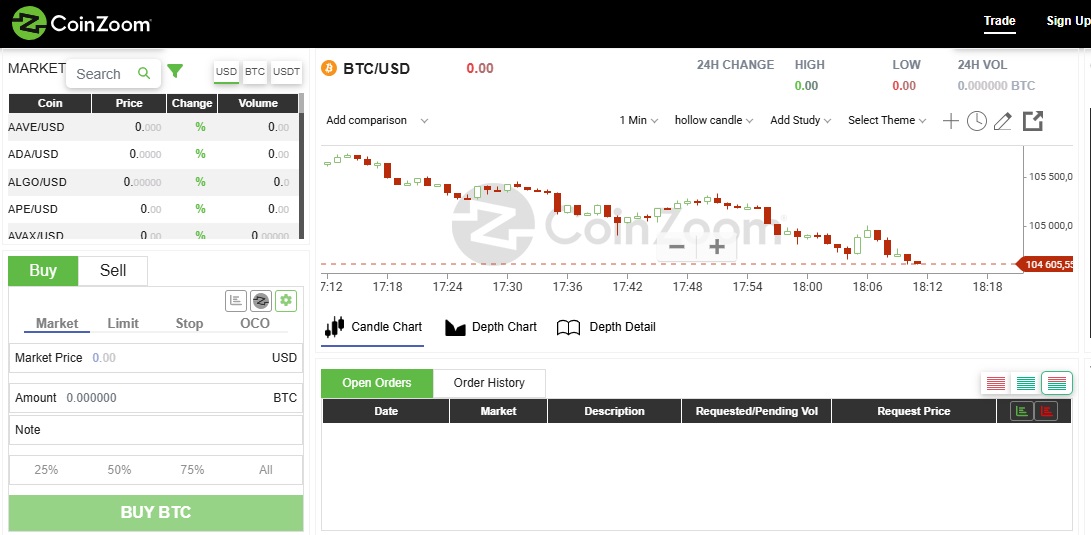The image size is (1091, 535).
Task: Switch to the Sell side
Action: coord(113,271)
